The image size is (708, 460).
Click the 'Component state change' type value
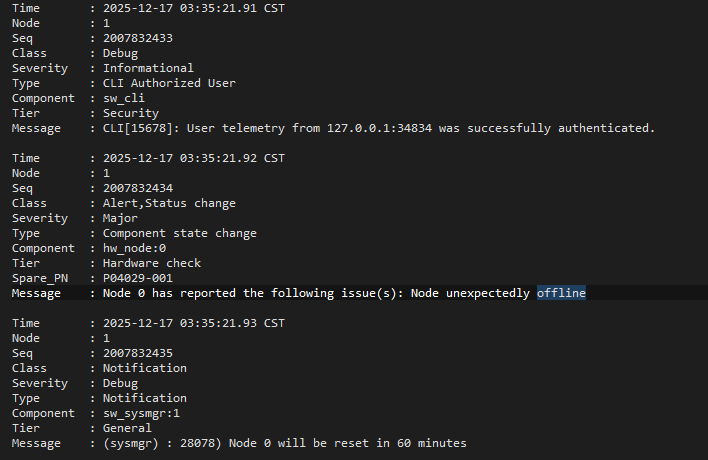pos(180,233)
